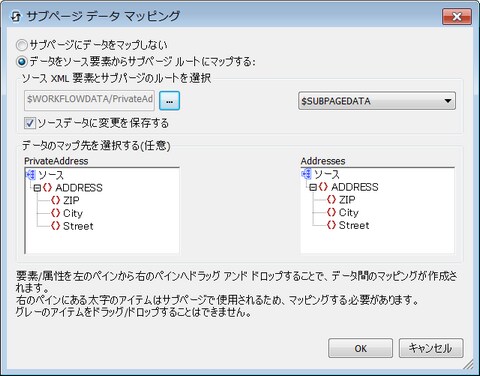Click the キャンセル button
The image size is (480, 376).
(431, 348)
